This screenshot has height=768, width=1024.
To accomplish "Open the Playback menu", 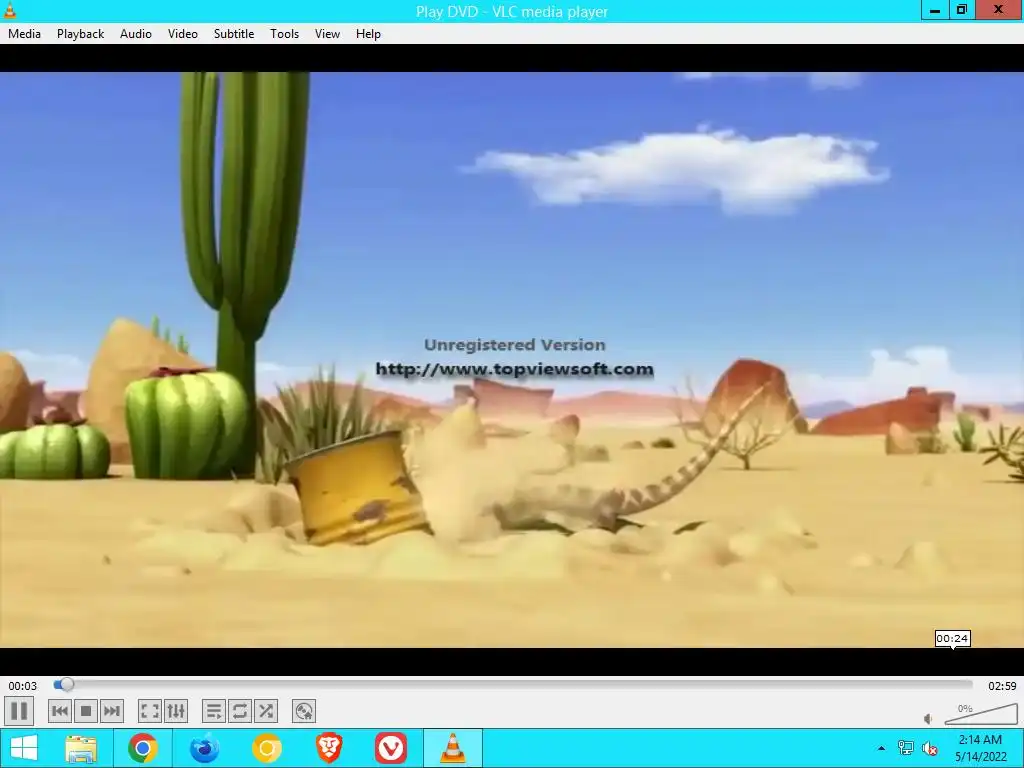I will 80,34.
